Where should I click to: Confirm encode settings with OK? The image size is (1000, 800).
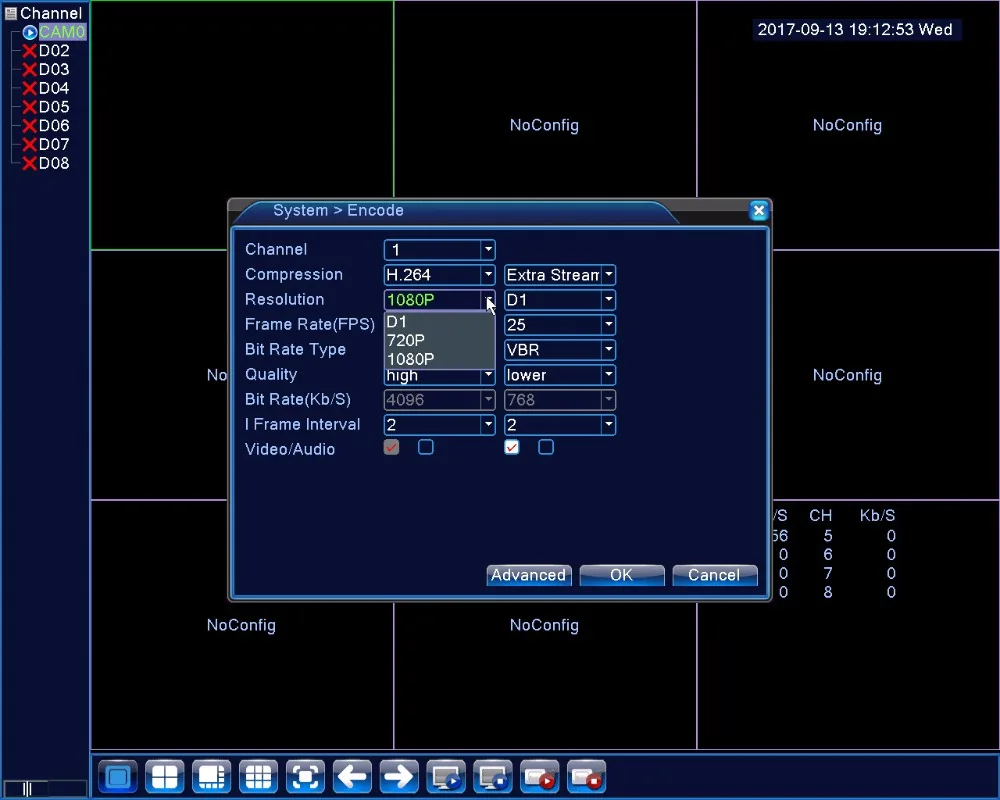(622, 575)
